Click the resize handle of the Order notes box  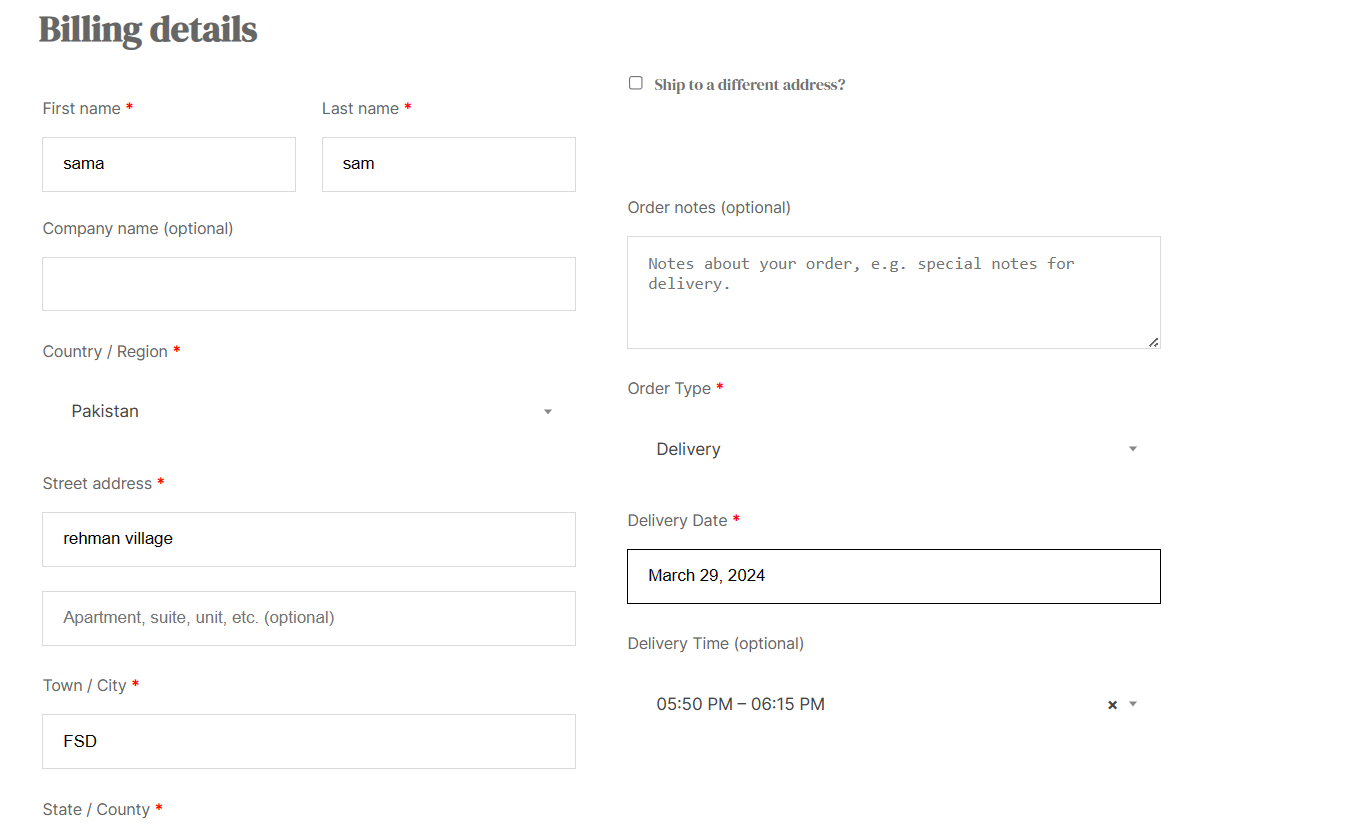click(1153, 341)
